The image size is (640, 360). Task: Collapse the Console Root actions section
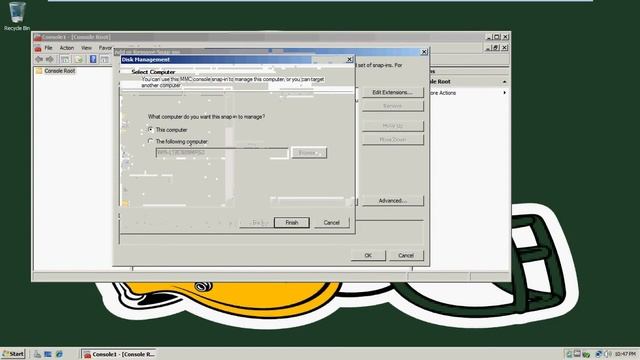tap(504, 82)
